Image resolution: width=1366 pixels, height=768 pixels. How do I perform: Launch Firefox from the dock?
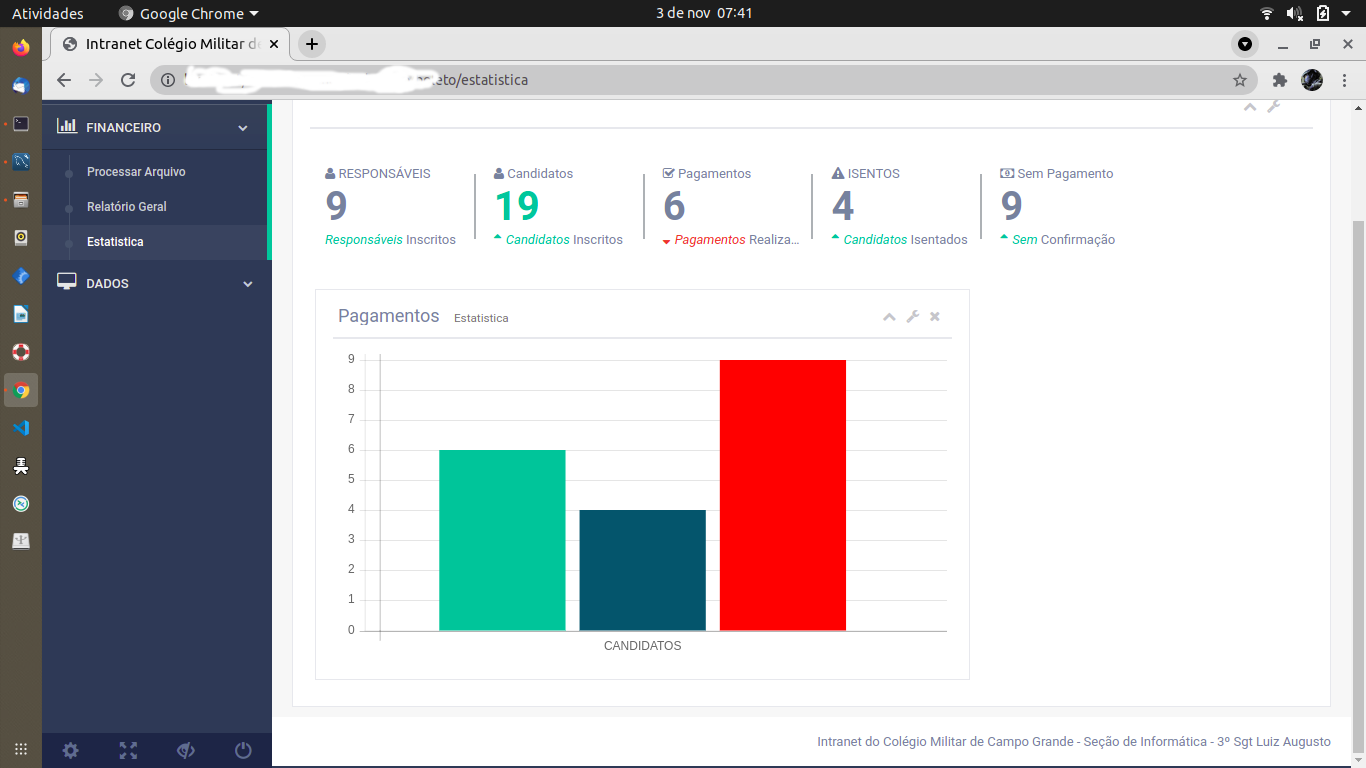21,48
